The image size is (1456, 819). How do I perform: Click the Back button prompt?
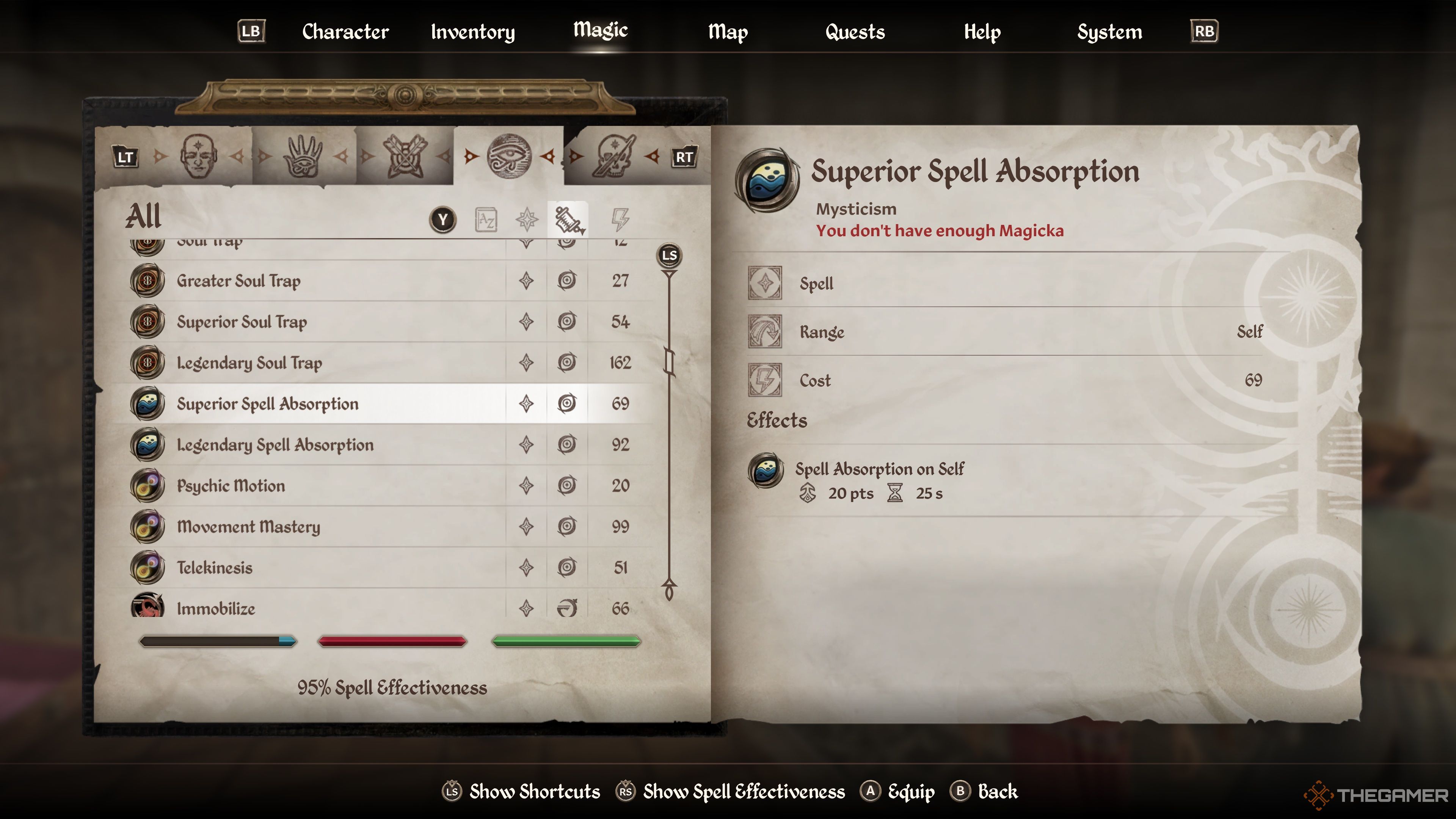[x=984, y=791]
